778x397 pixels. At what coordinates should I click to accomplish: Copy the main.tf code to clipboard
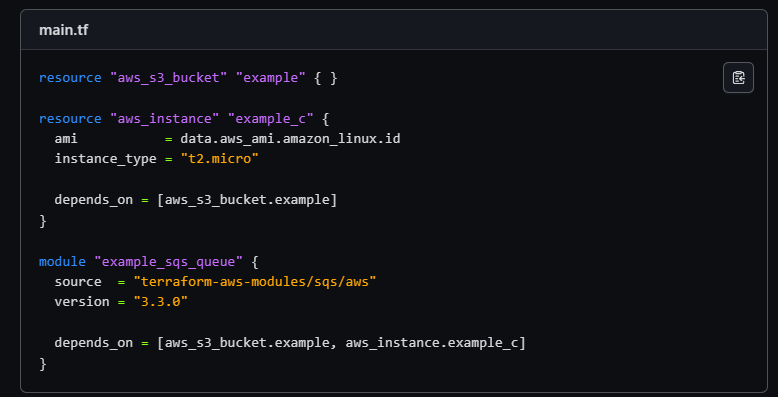coord(738,77)
